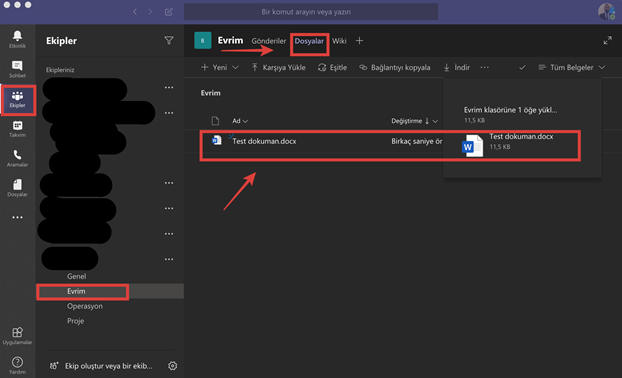
Task: Go forward with the right arrow
Action: coord(150,12)
